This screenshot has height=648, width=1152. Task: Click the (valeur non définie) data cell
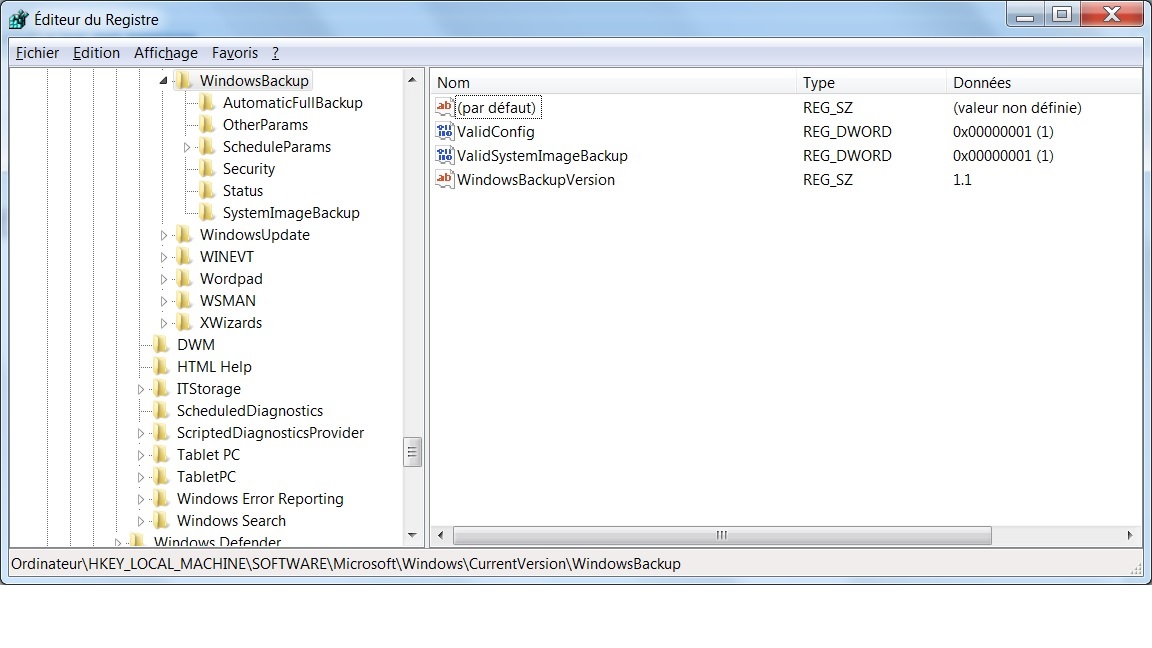point(1017,107)
